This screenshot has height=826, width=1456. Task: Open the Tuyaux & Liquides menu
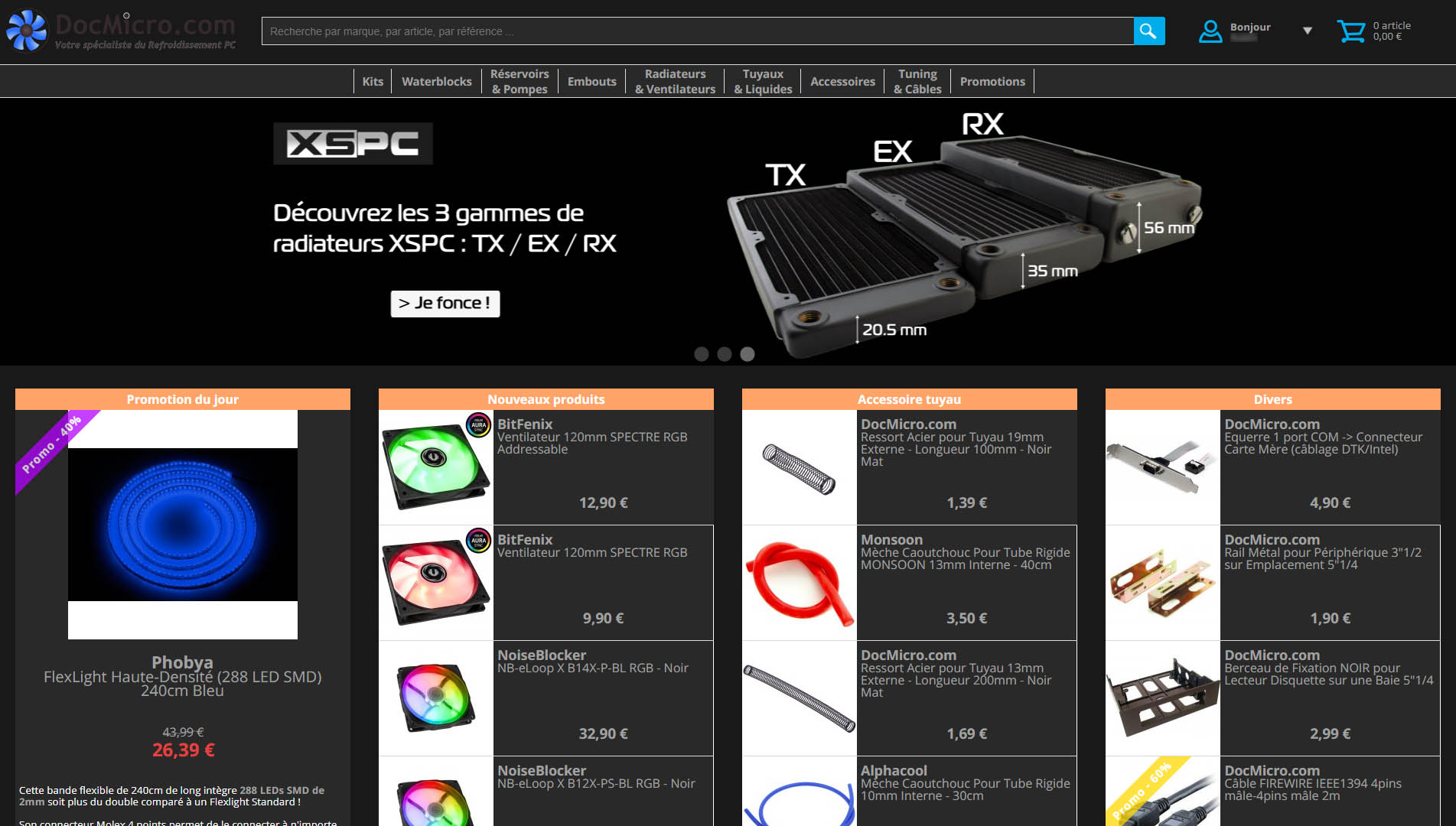click(x=763, y=82)
